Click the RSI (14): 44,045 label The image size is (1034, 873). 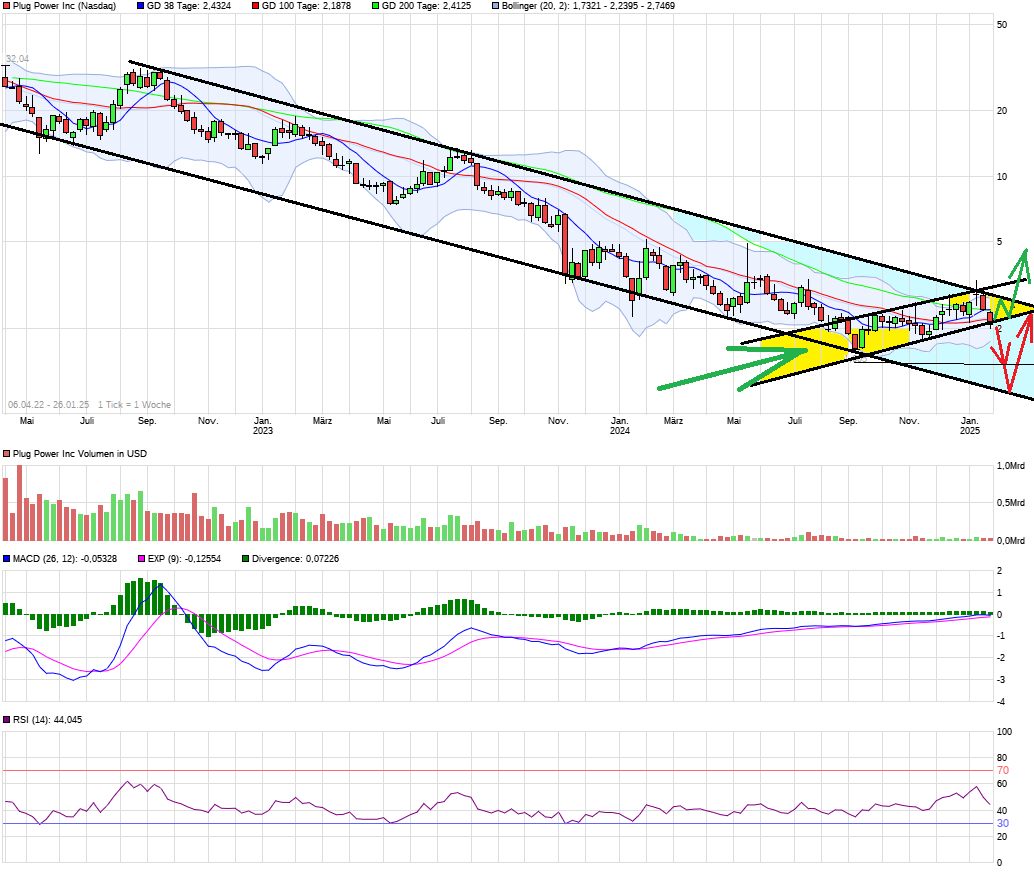point(47,719)
